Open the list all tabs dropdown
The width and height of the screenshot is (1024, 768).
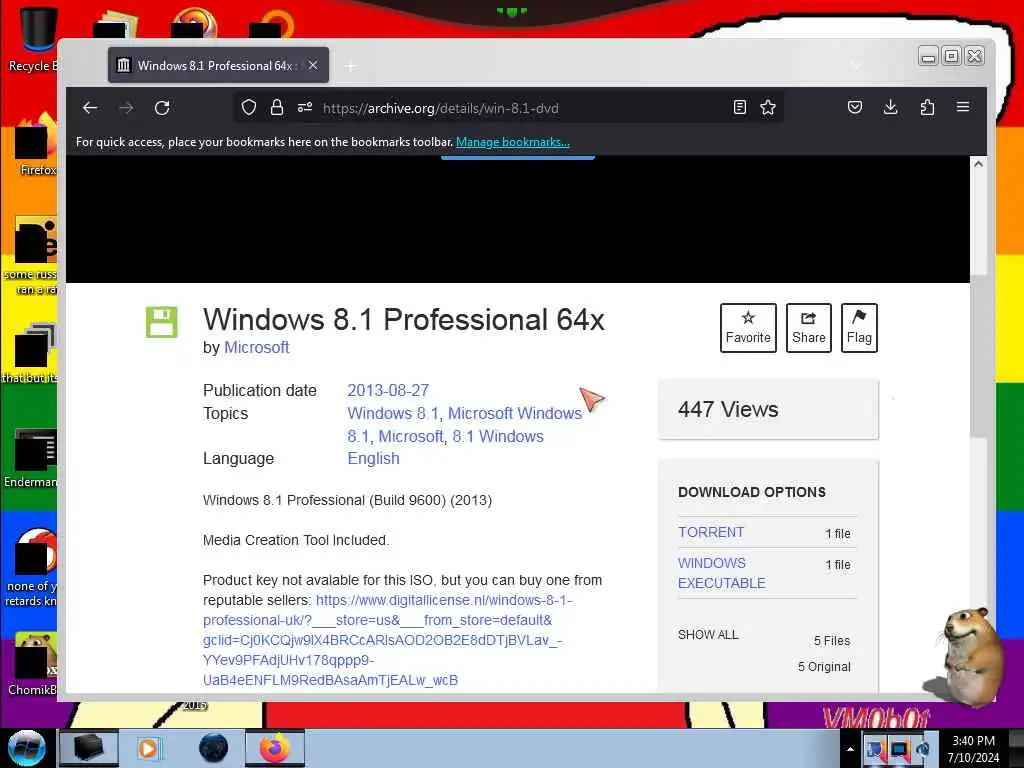856,65
